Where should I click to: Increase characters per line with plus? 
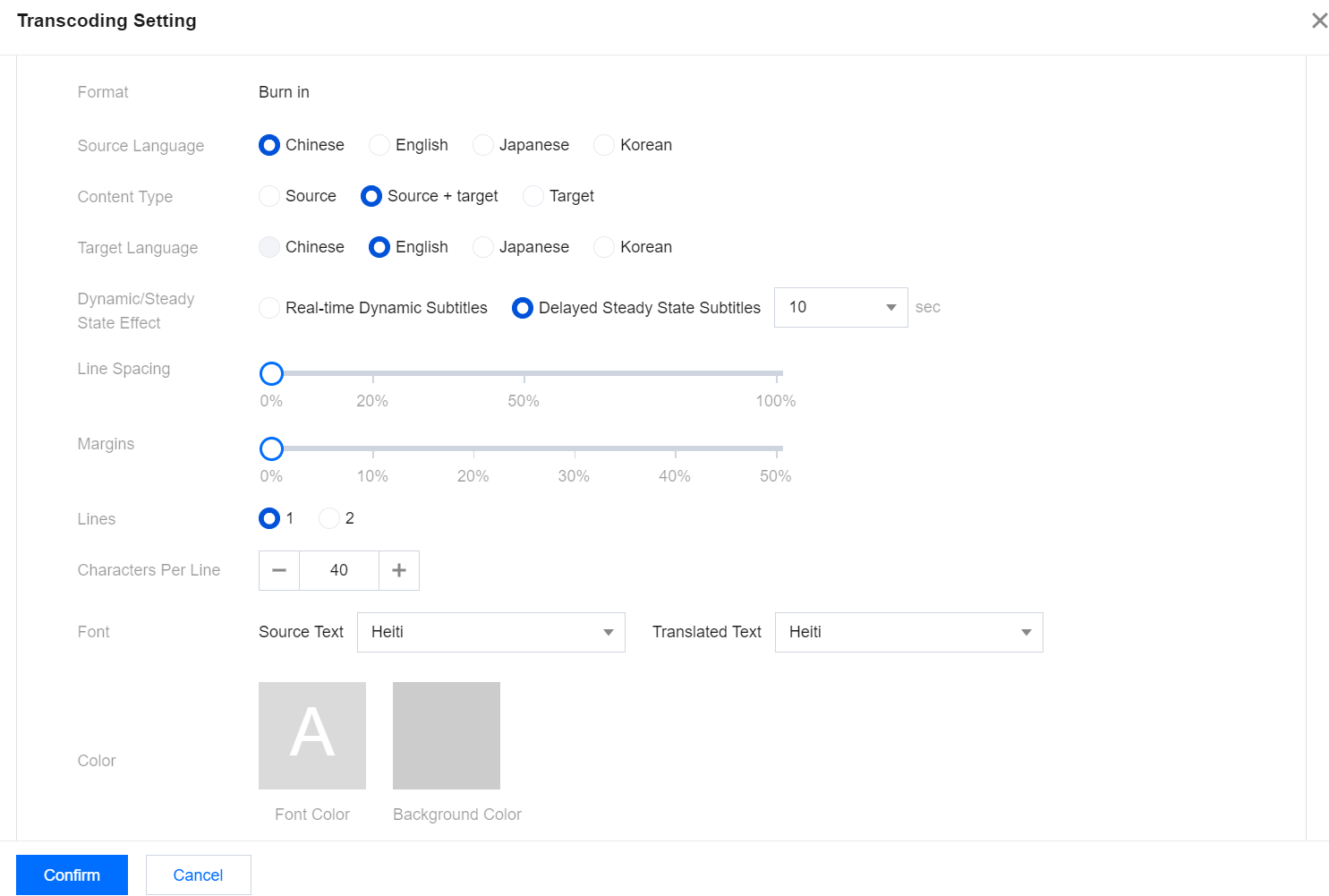[399, 570]
